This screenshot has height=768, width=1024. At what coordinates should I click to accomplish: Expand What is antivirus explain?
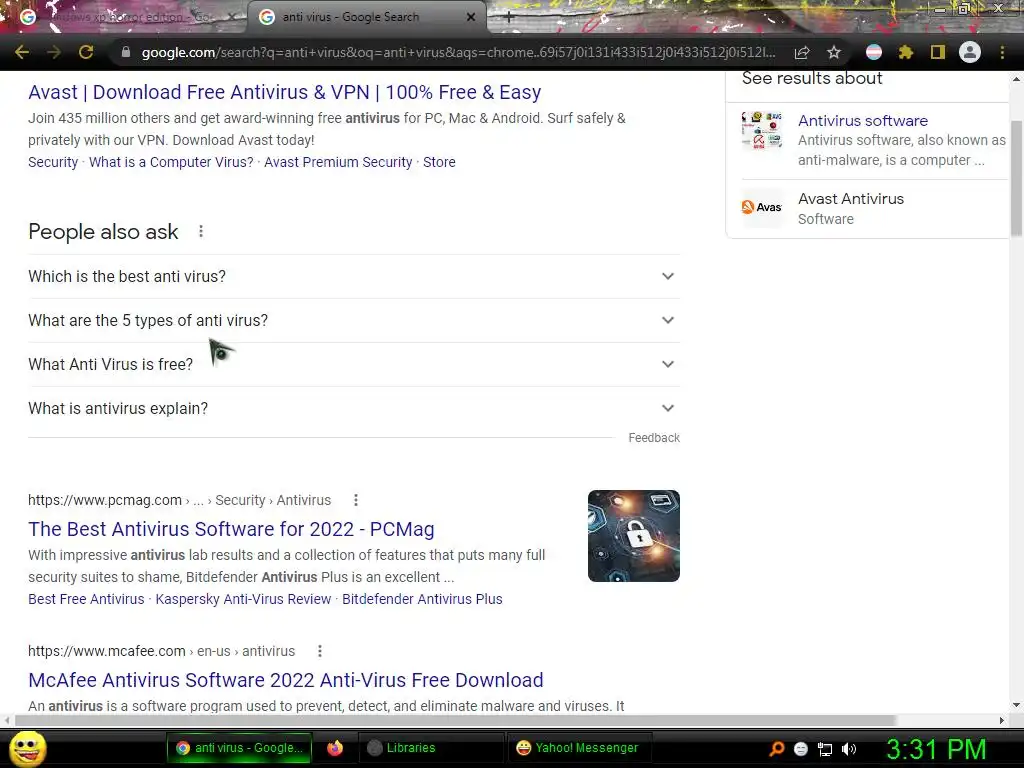[354, 408]
